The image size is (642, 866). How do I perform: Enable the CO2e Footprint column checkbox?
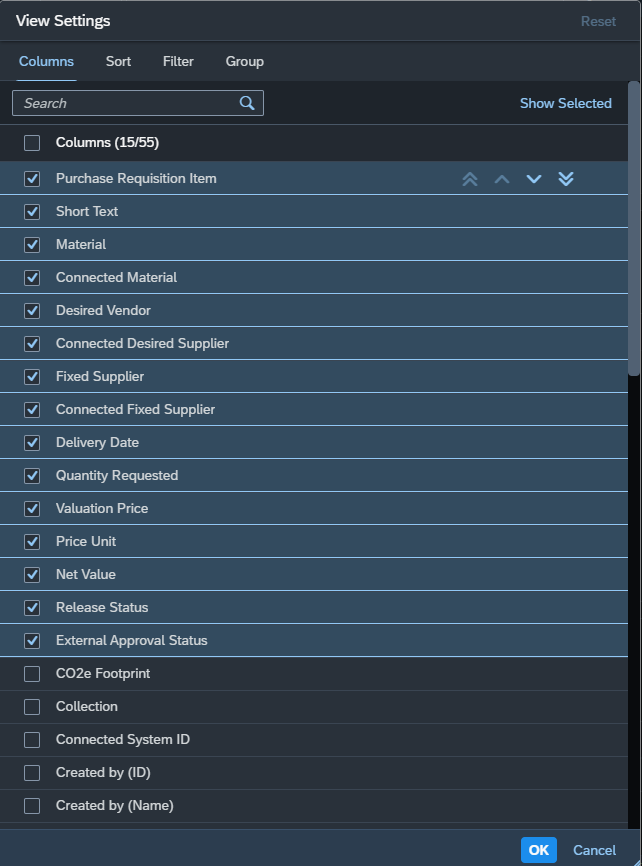click(32, 674)
